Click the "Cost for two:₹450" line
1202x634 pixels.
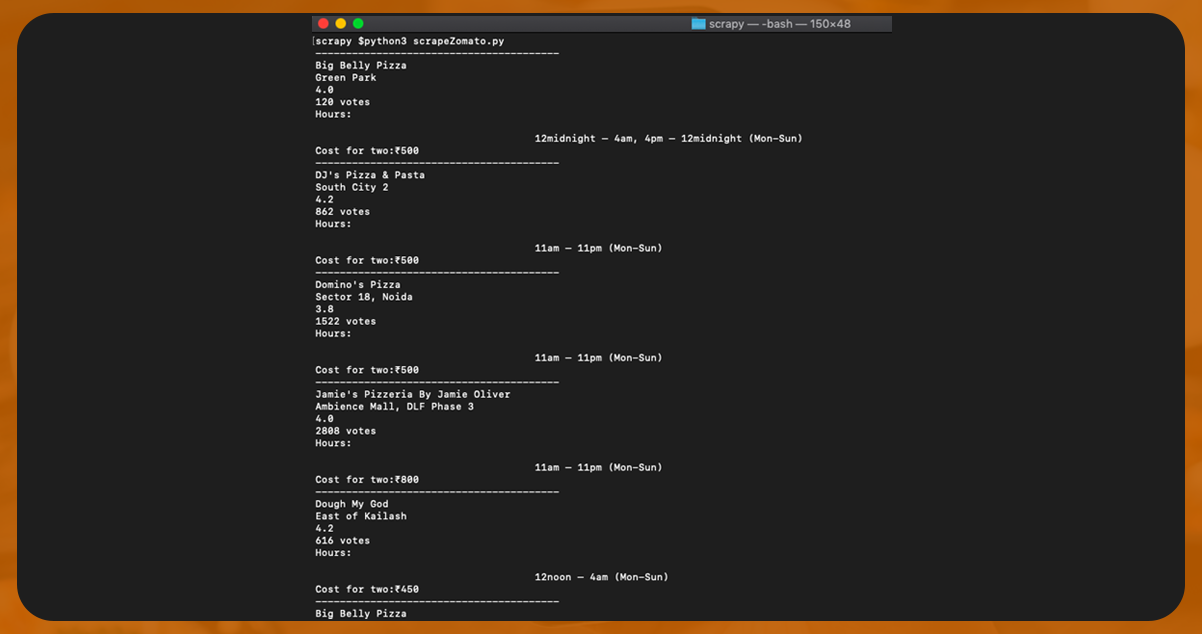[x=367, y=589]
